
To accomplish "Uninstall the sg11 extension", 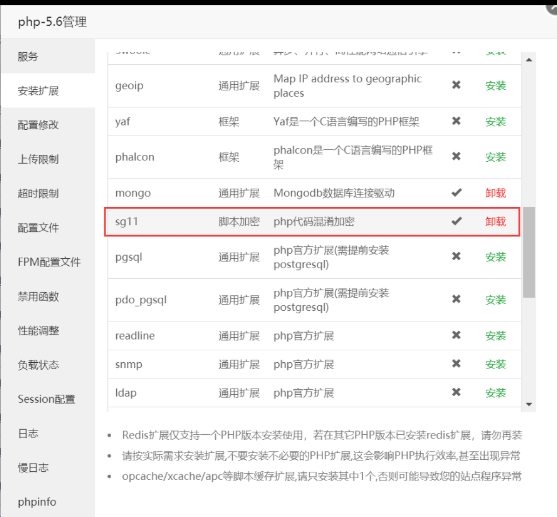I will point(496,222).
